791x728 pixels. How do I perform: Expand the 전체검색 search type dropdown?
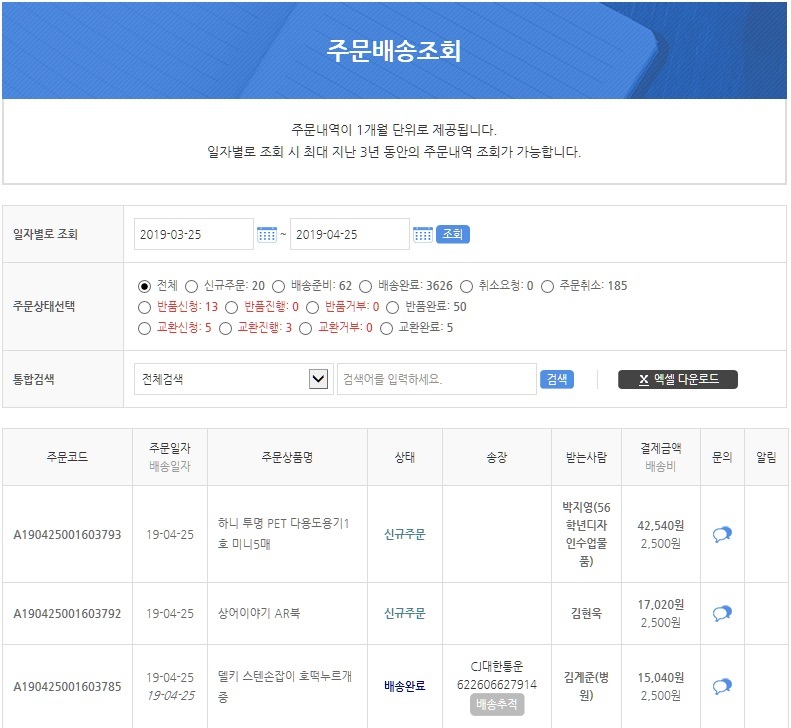point(233,379)
